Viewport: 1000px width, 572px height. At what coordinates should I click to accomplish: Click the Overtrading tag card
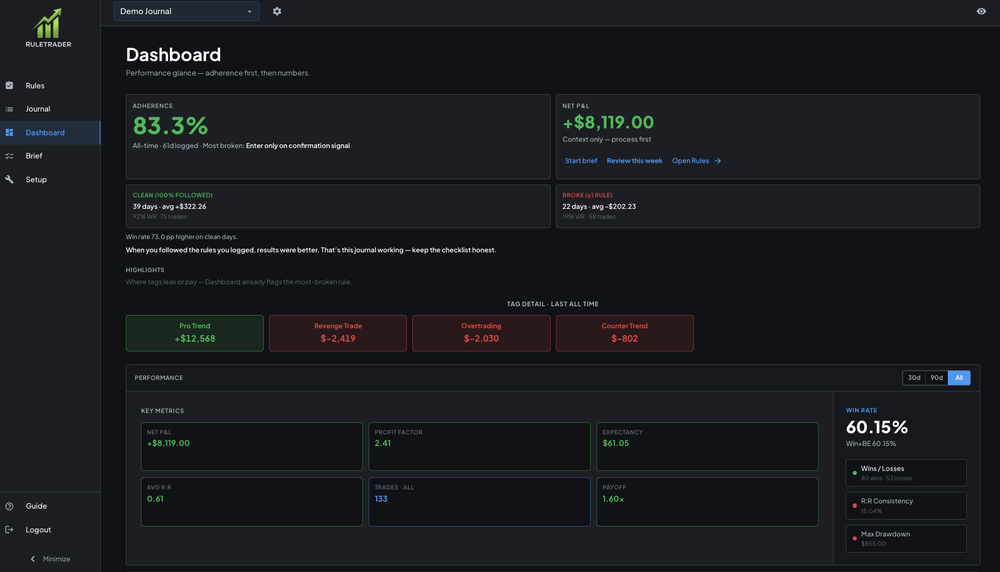pos(482,333)
